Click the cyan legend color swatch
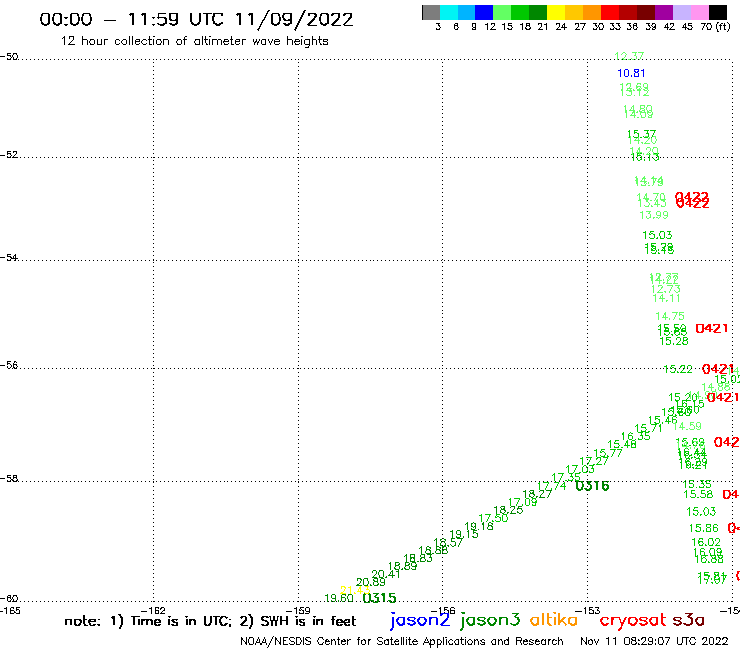The width and height of the screenshot is (740, 650). click(449, 12)
